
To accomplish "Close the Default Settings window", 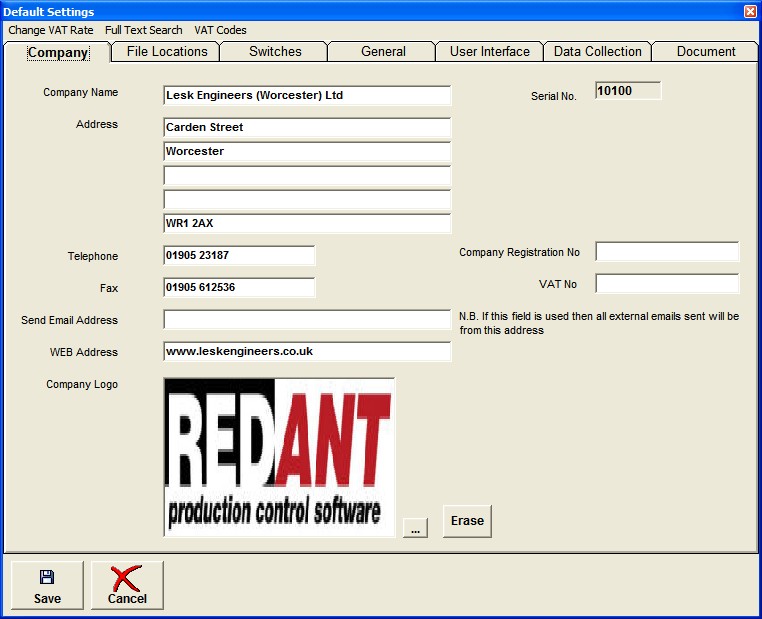I will point(750,11).
